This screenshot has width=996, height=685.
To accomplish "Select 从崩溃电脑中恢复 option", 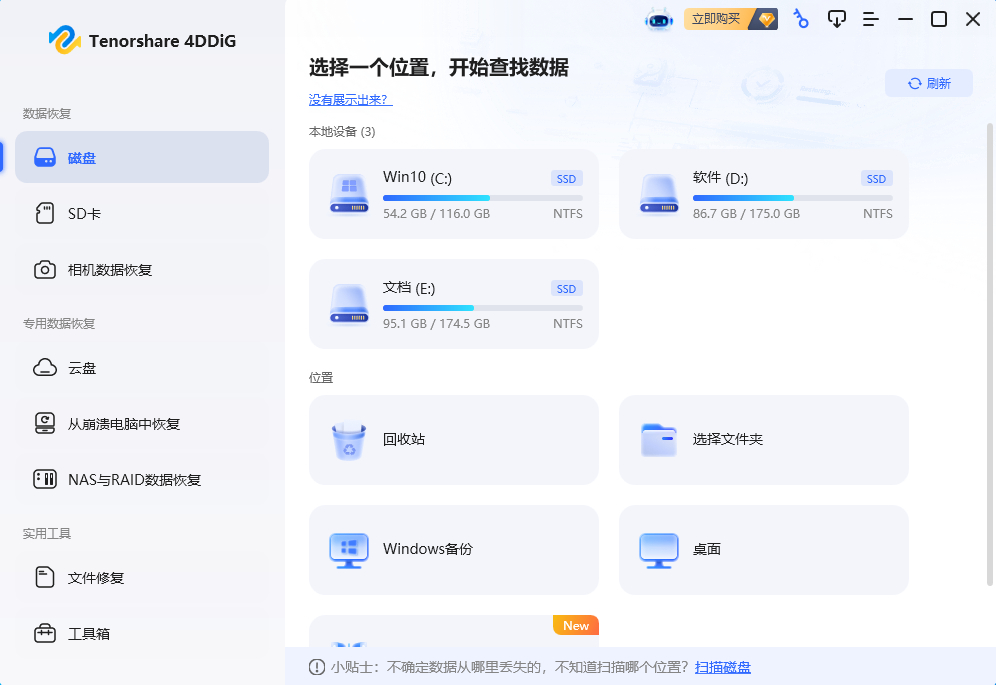I will pyautogui.click(x=142, y=423).
